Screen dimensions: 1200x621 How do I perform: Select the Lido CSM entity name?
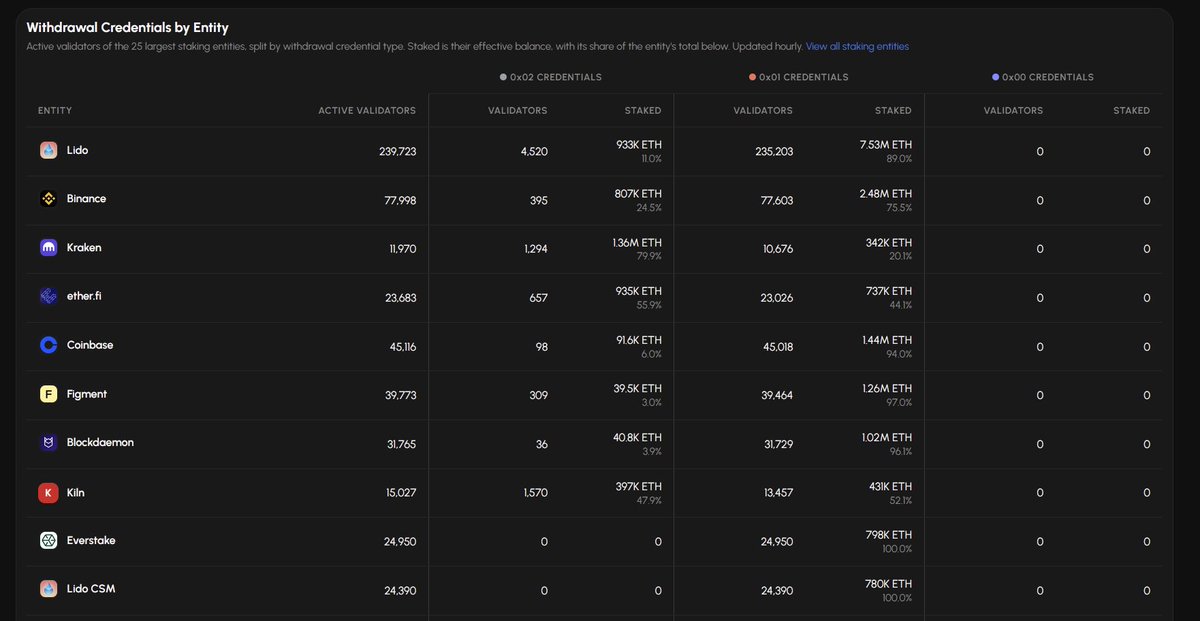[x=91, y=589]
